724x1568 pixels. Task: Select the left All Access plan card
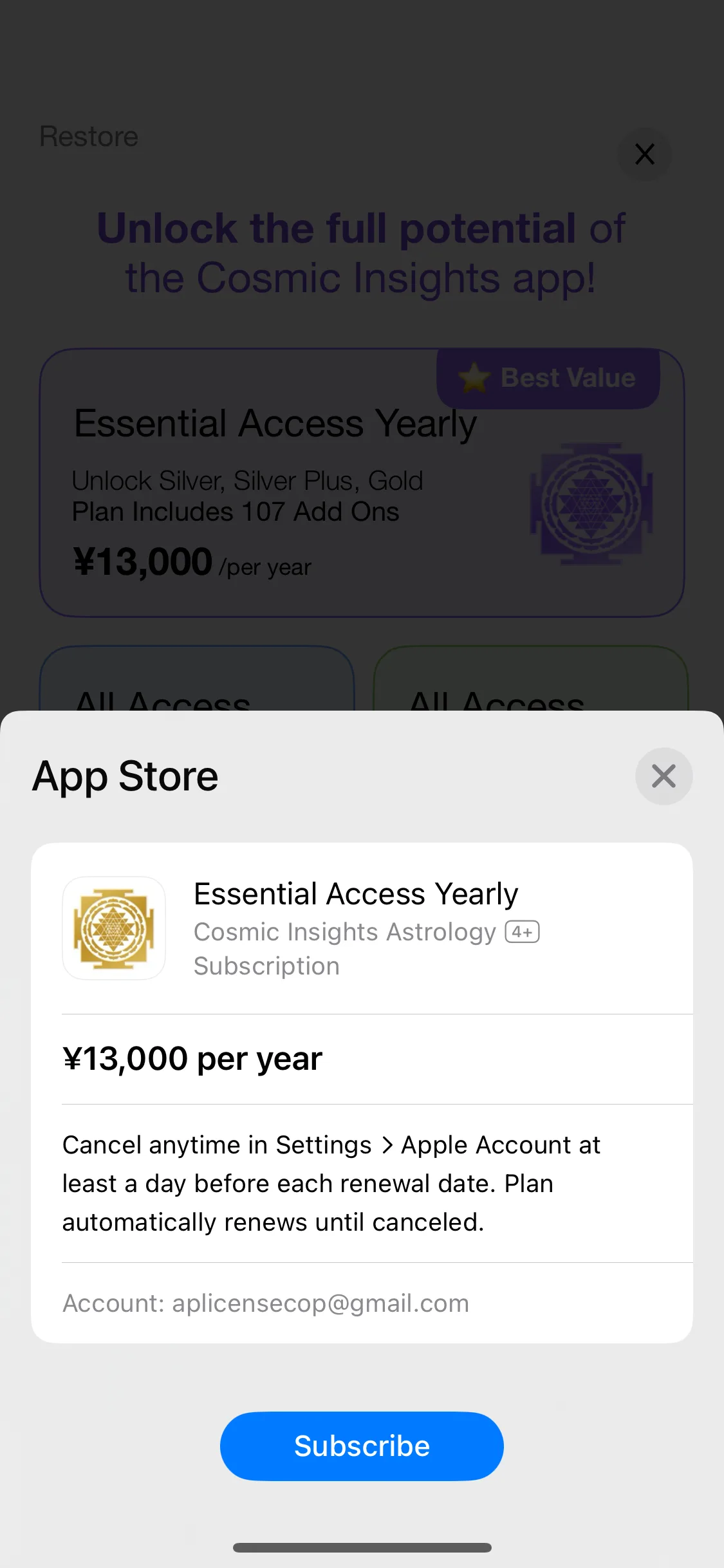(197, 679)
